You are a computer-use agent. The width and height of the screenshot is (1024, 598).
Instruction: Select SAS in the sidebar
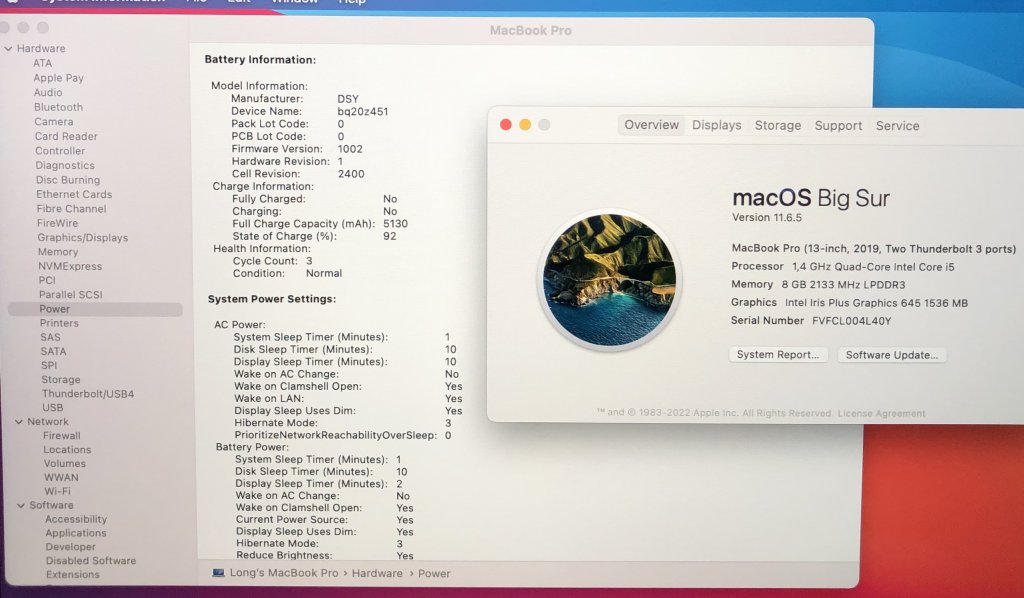tap(50, 338)
